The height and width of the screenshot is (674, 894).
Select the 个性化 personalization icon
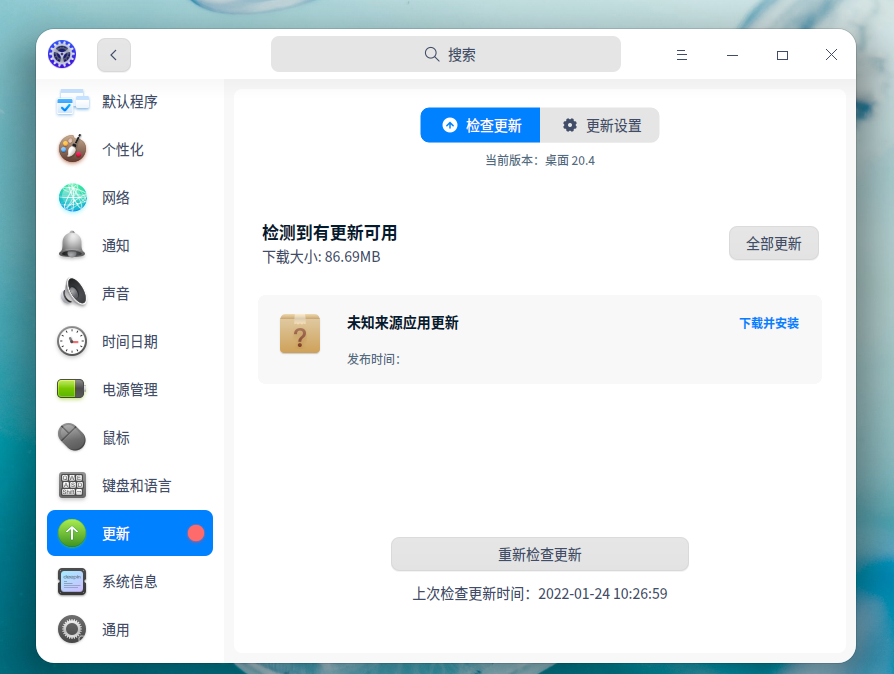click(x=72, y=149)
